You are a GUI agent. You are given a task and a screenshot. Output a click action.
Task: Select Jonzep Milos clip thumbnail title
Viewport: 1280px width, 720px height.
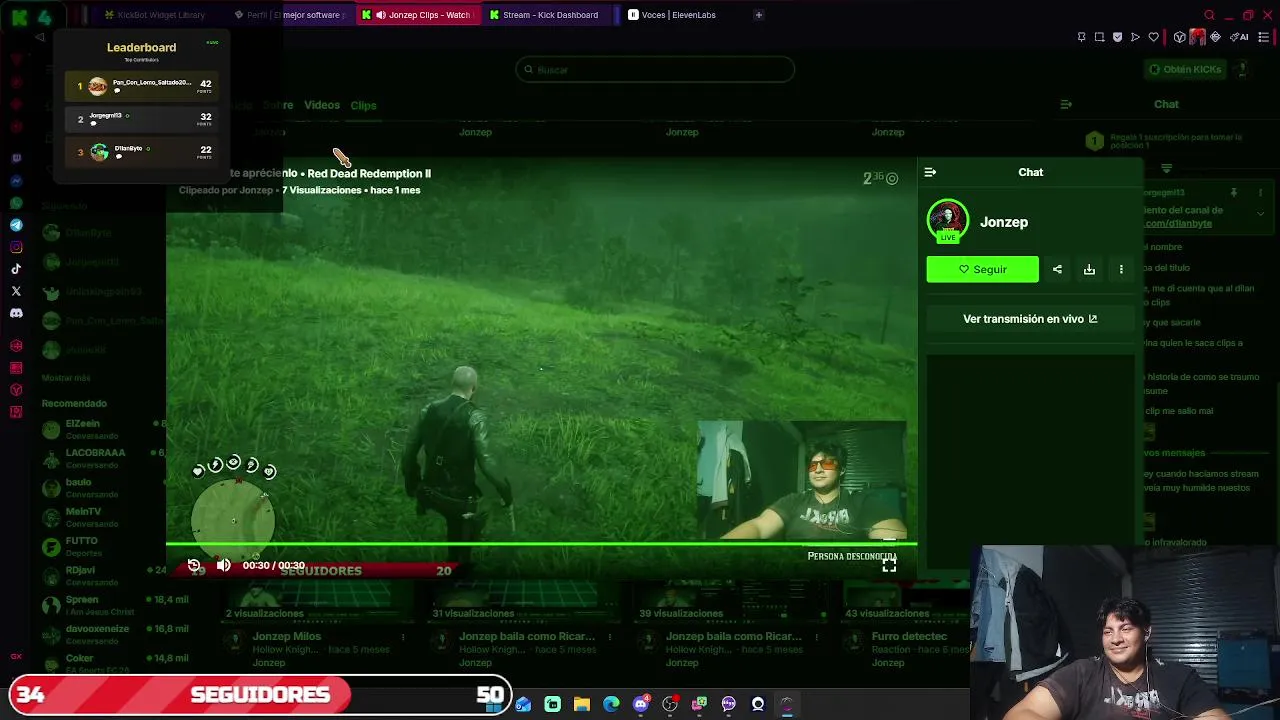[x=286, y=636]
